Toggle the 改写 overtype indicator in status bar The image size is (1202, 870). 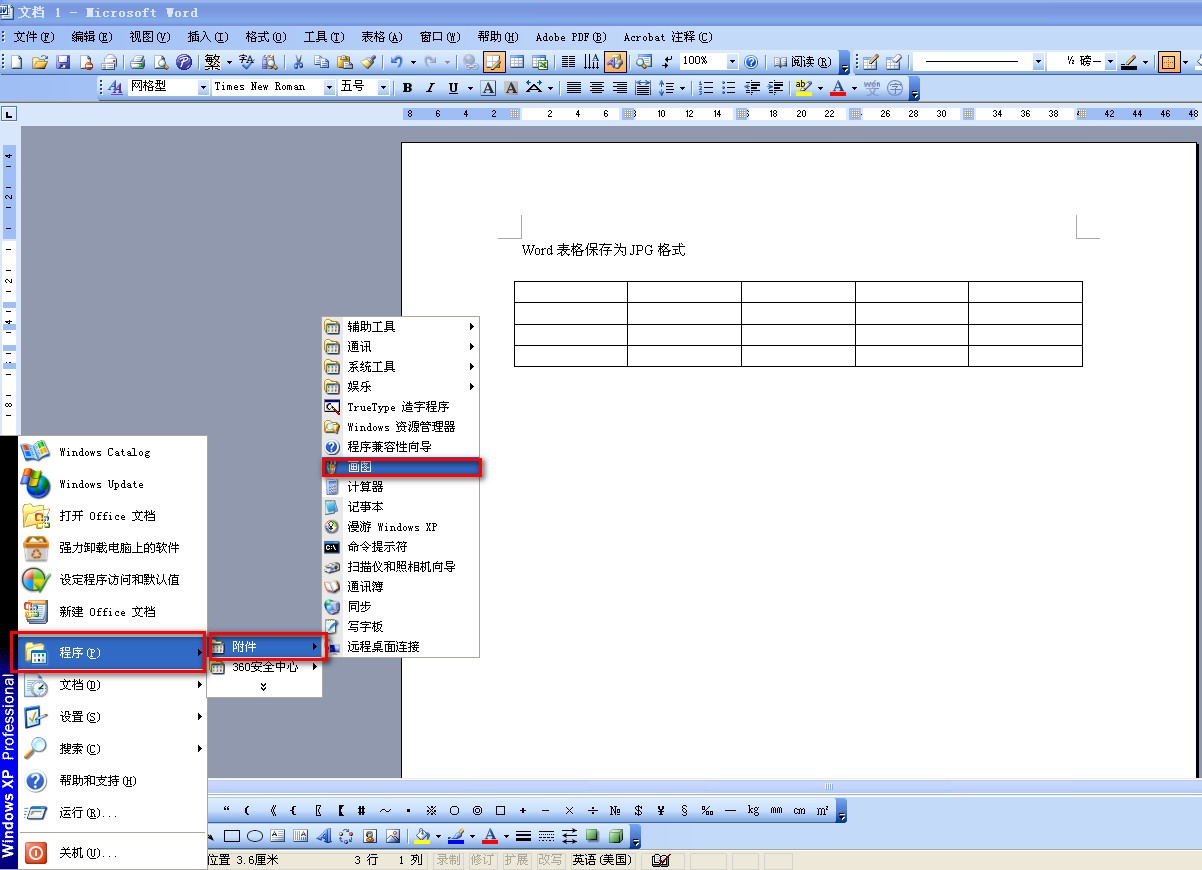(x=549, y=860)
